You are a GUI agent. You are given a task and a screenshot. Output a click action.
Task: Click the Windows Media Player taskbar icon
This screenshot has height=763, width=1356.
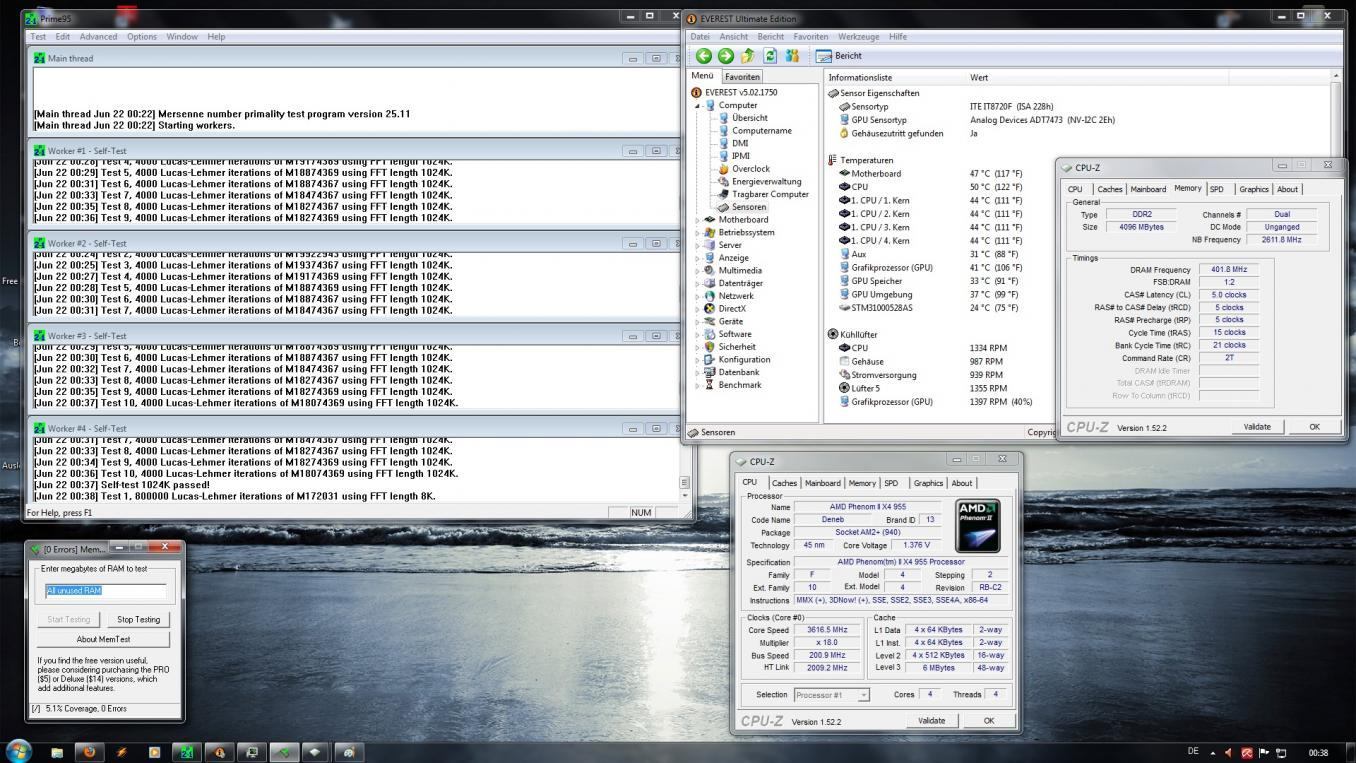(154, 751)
